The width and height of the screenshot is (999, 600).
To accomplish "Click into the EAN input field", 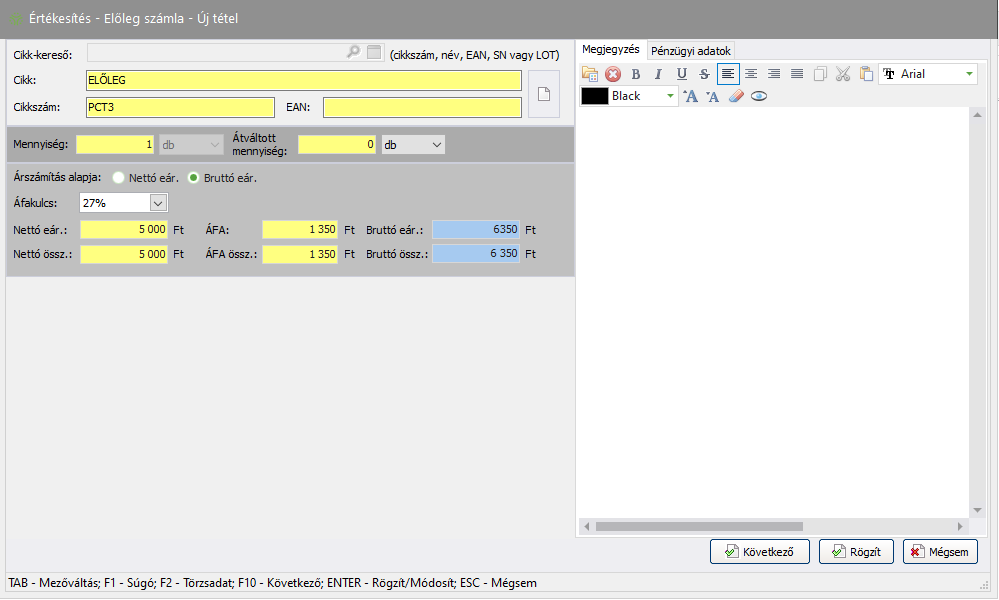I will point(422,108).
